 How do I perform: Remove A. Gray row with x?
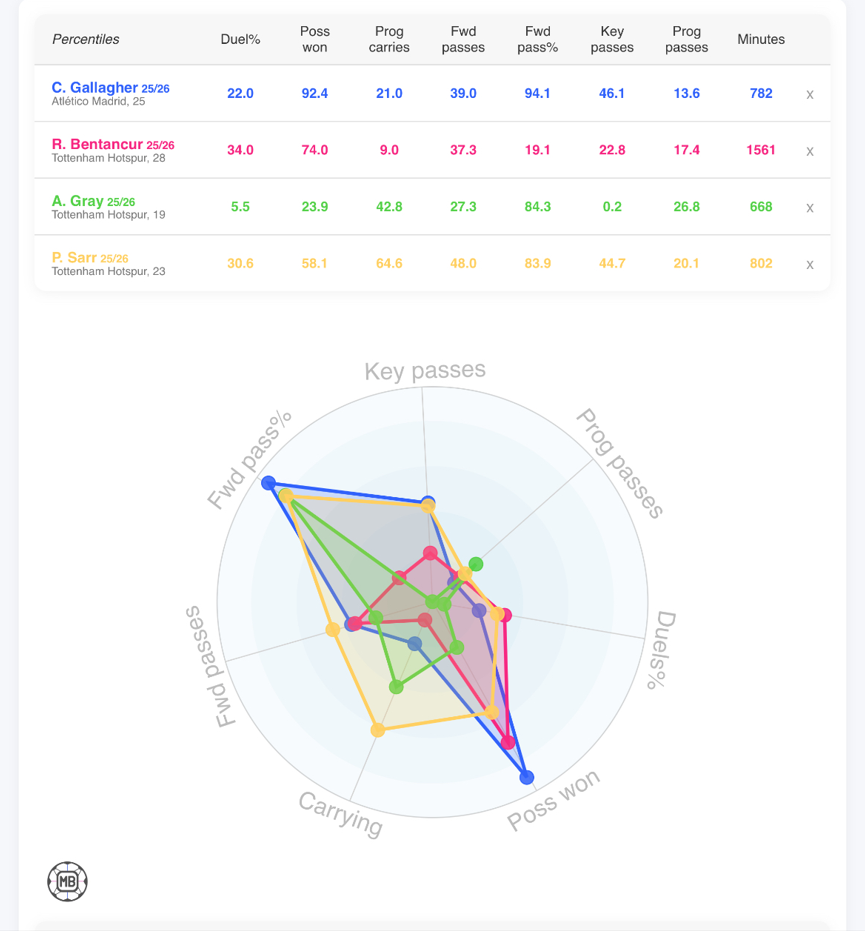pos(810,207)
